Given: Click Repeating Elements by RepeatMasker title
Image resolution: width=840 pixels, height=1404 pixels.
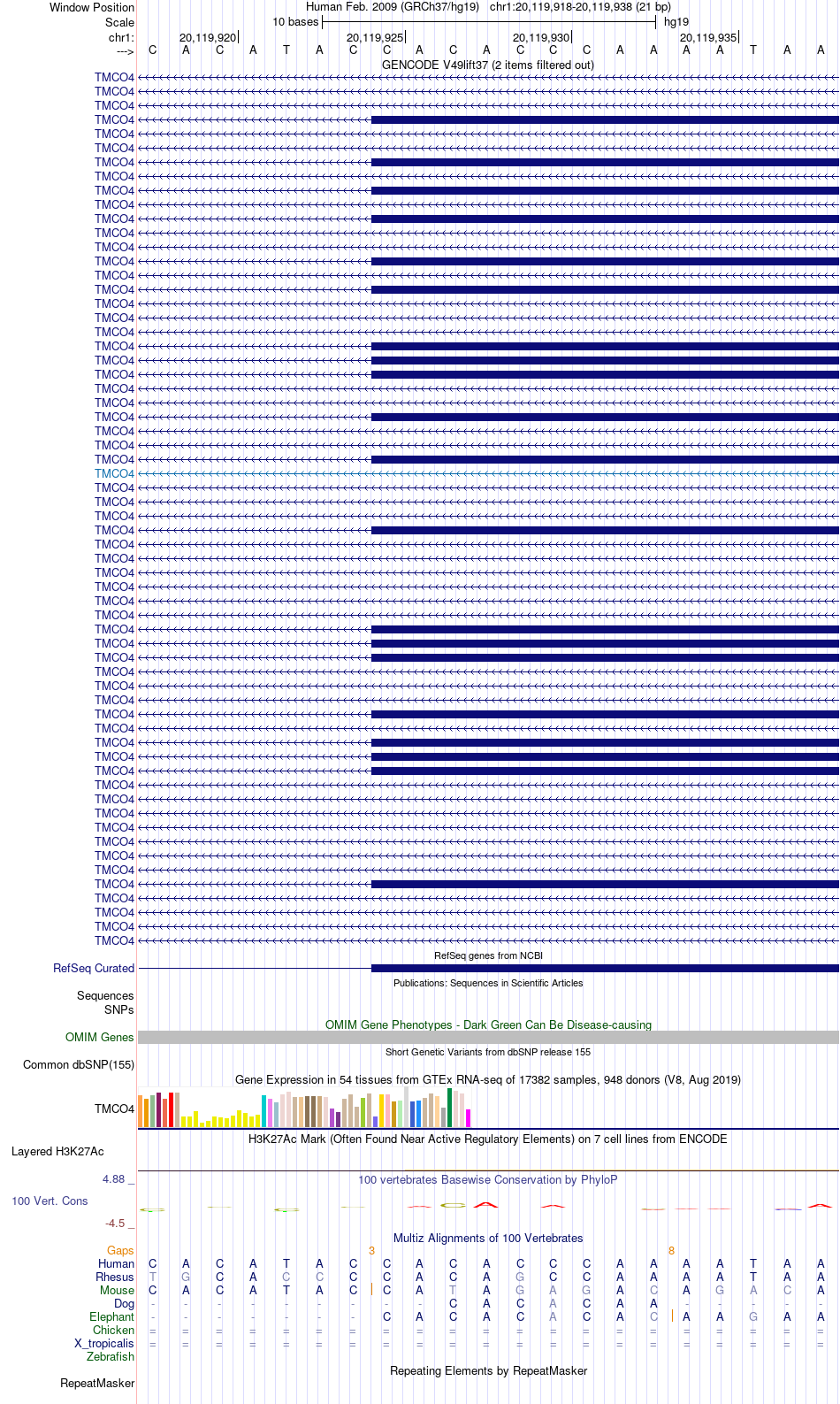Looking at the screenshot, I should pos(488,1370).
